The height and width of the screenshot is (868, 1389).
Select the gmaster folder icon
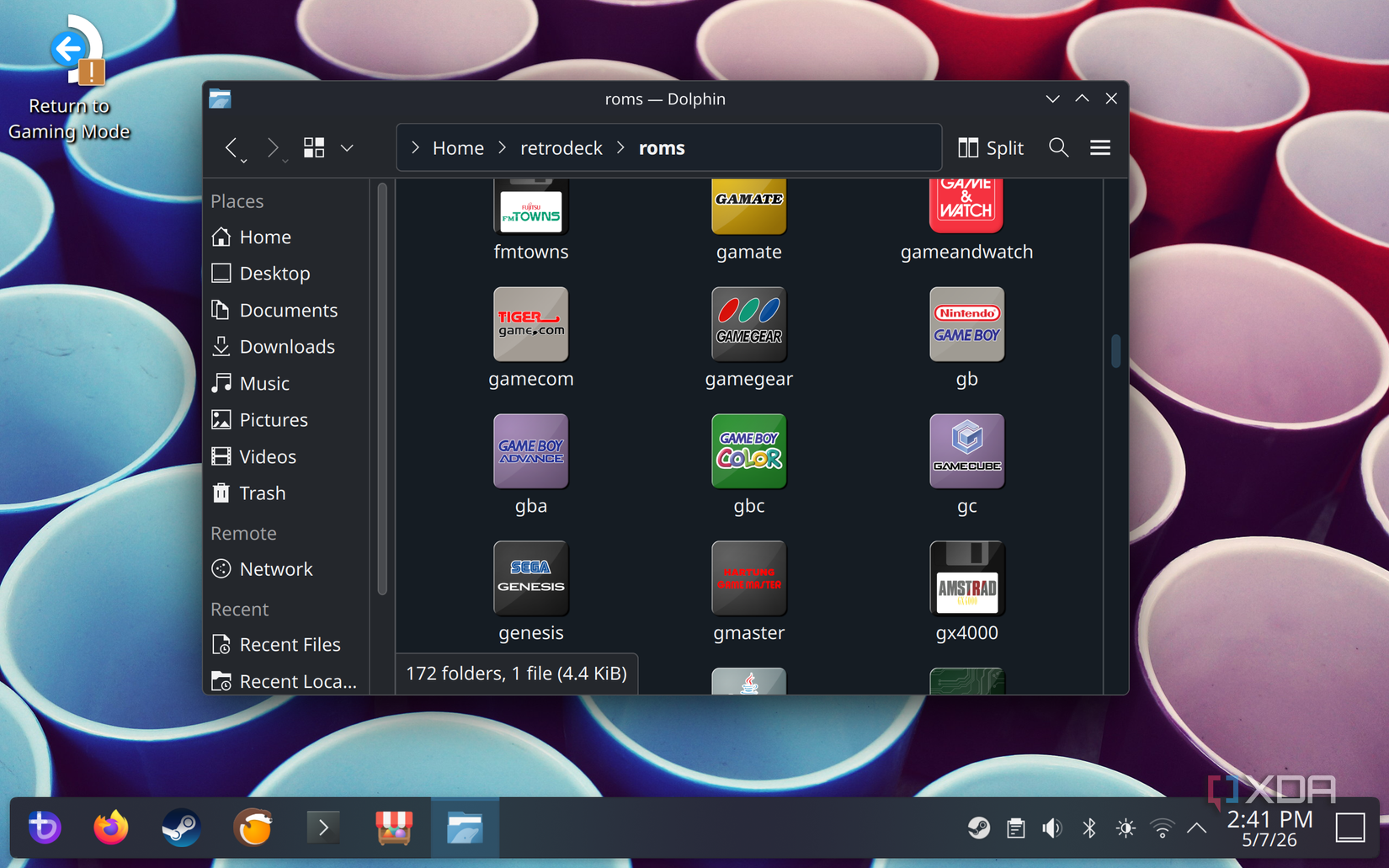pyautogui.click(x=748, y=578)
